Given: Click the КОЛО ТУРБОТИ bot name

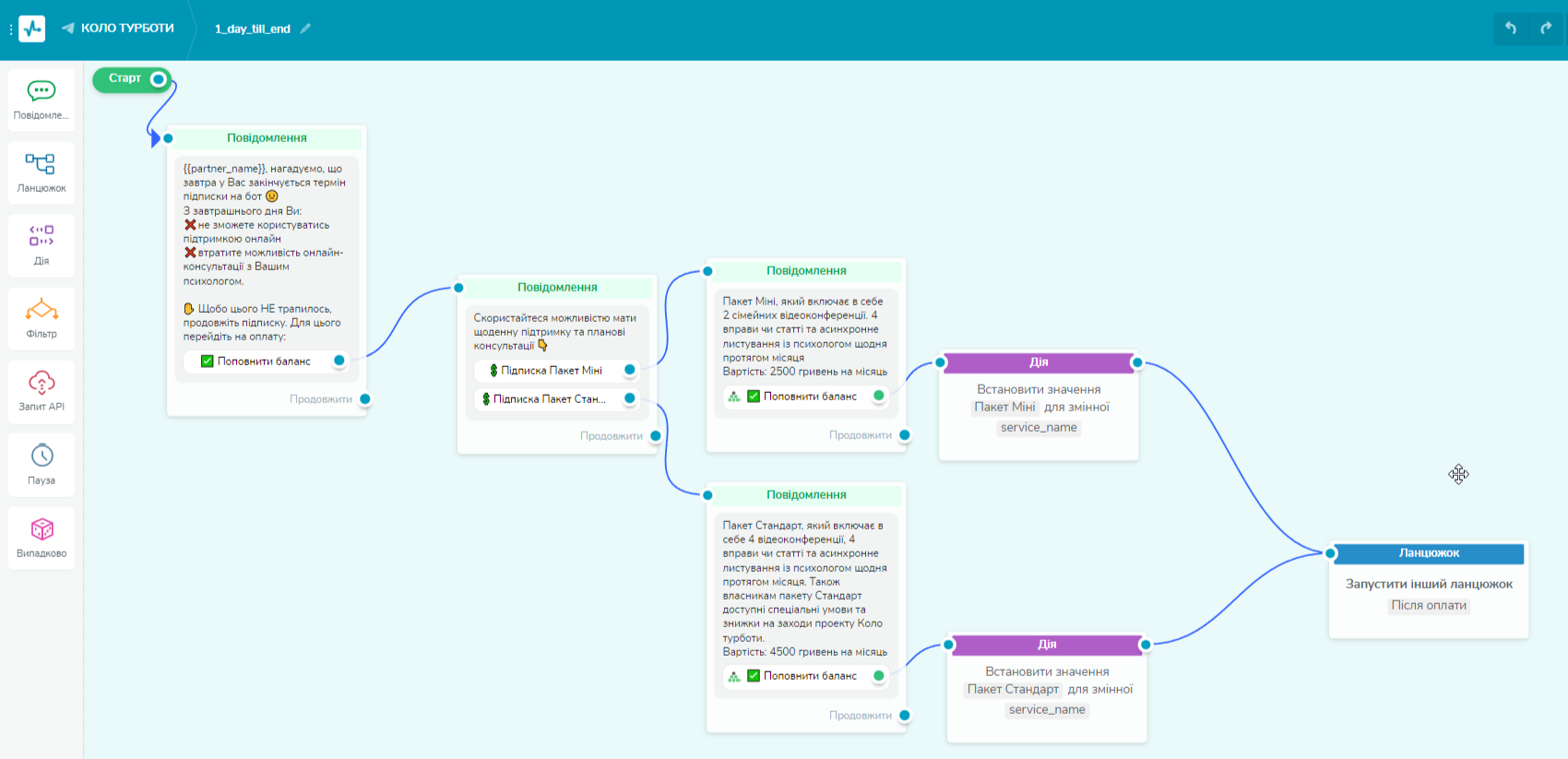Looking at the screenshot, I should [127, 29].
